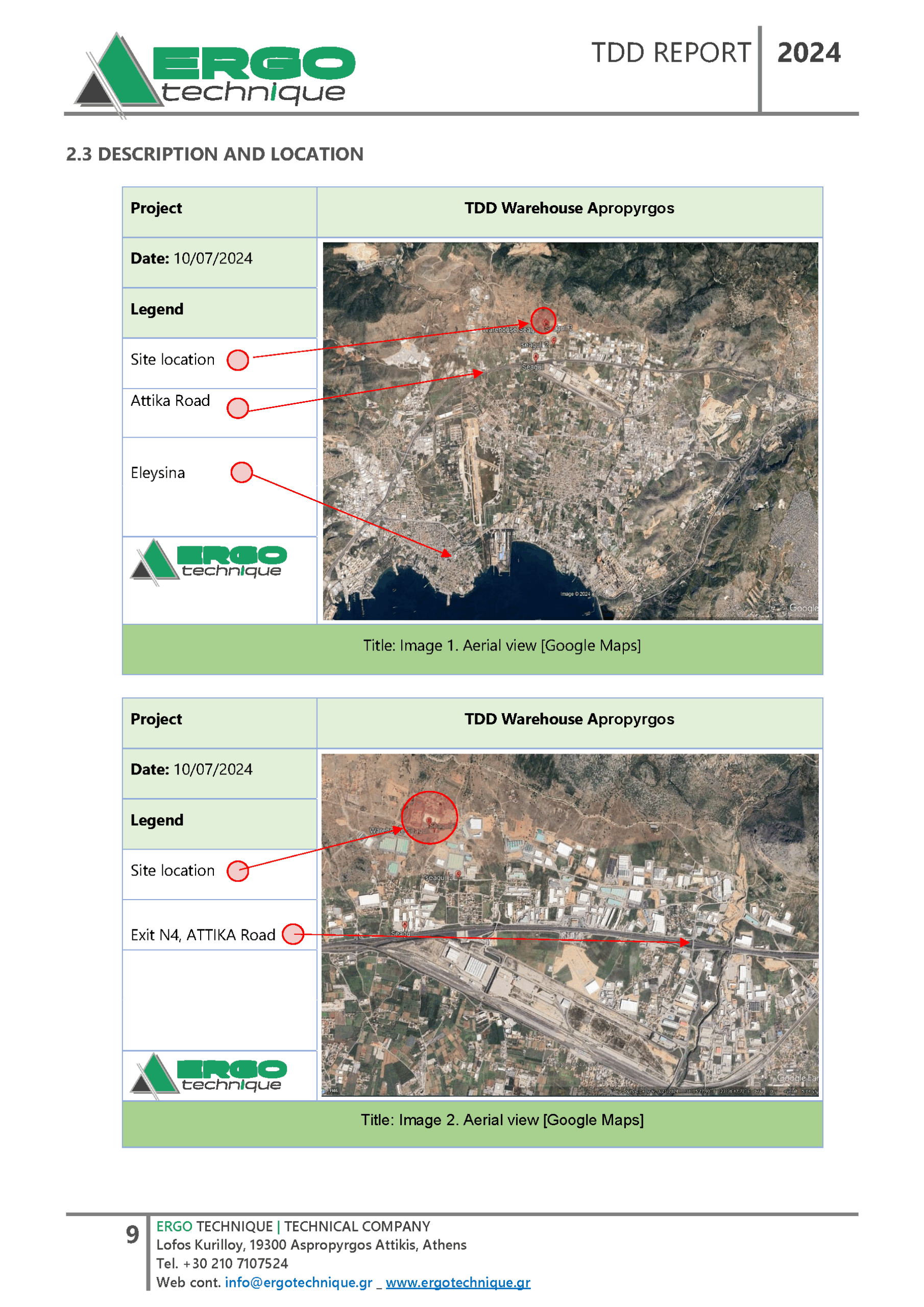924x1307 pixels.
Task: Click the page number 9 in footer
Action: [x=132, y=1234]
